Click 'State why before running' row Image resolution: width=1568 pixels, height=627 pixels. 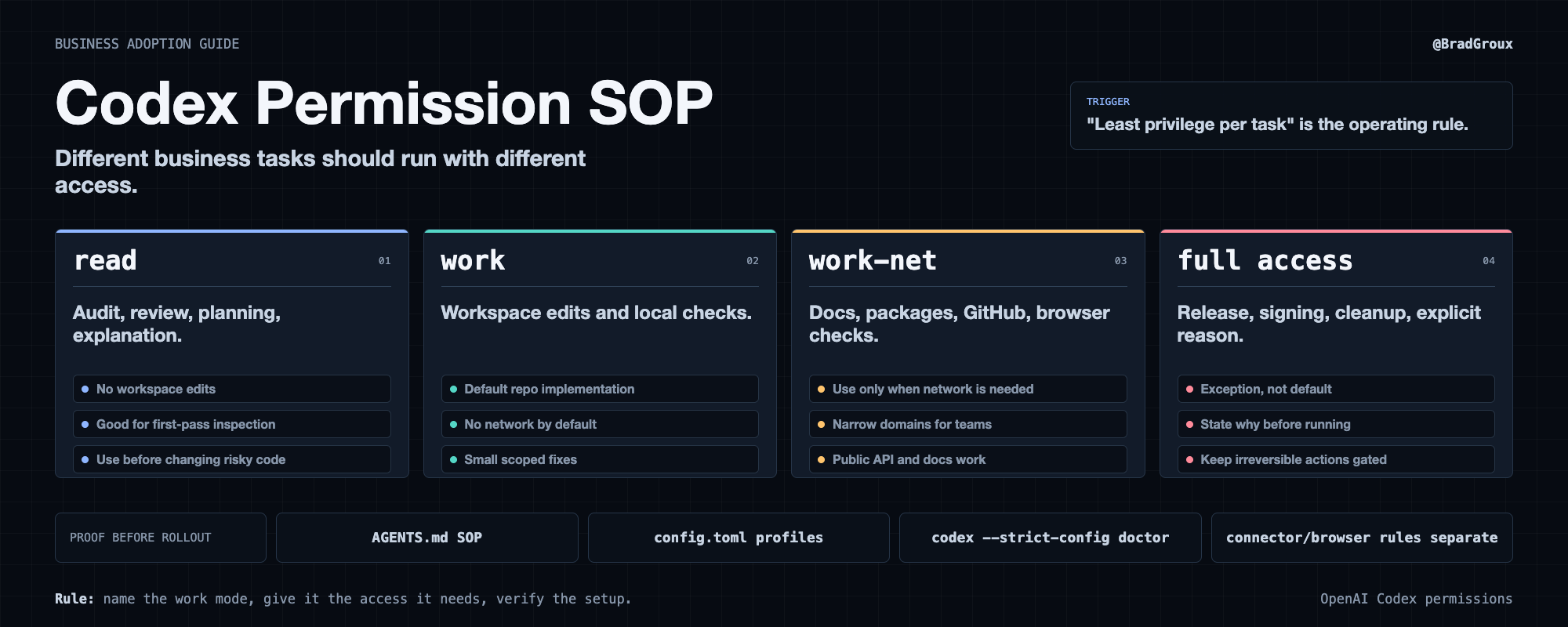point(1336,424)
